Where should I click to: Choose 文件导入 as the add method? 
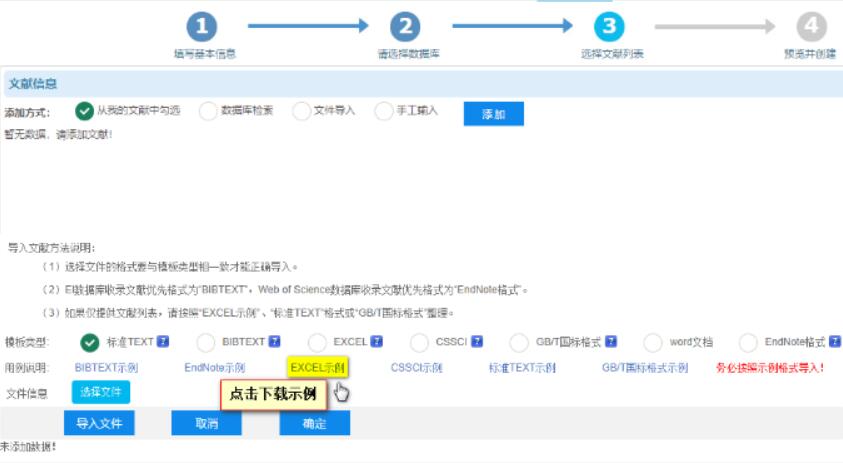(x=301, y=111)
